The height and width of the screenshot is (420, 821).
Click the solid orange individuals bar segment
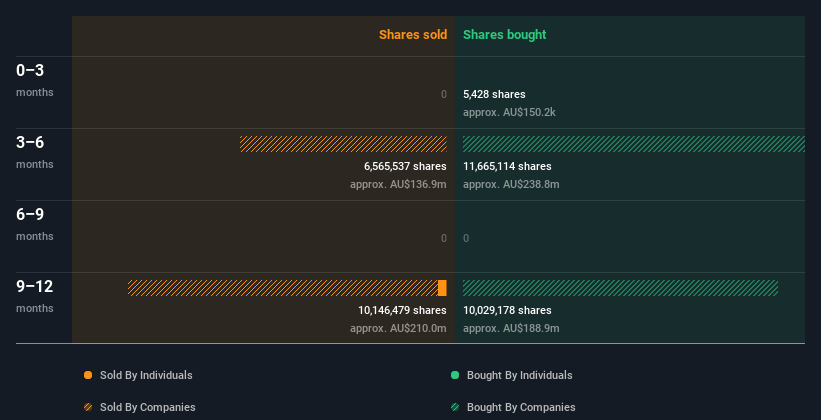click(442, 288)
